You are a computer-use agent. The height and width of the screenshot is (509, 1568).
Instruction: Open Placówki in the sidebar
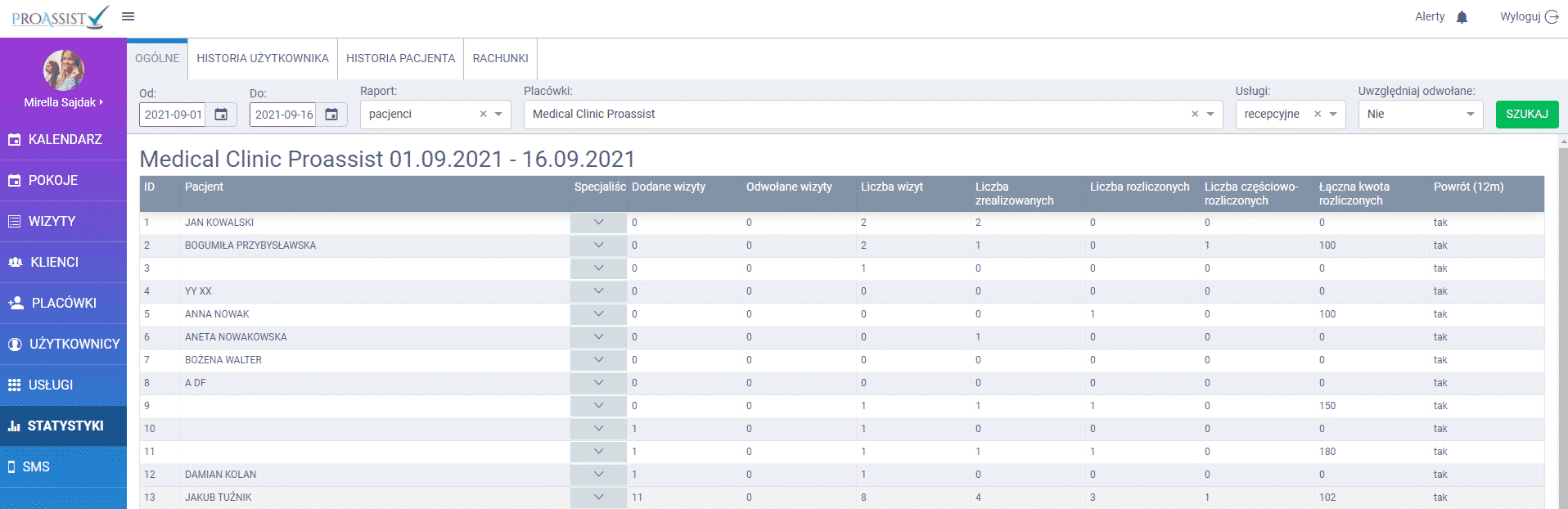(x=63, y=304)
